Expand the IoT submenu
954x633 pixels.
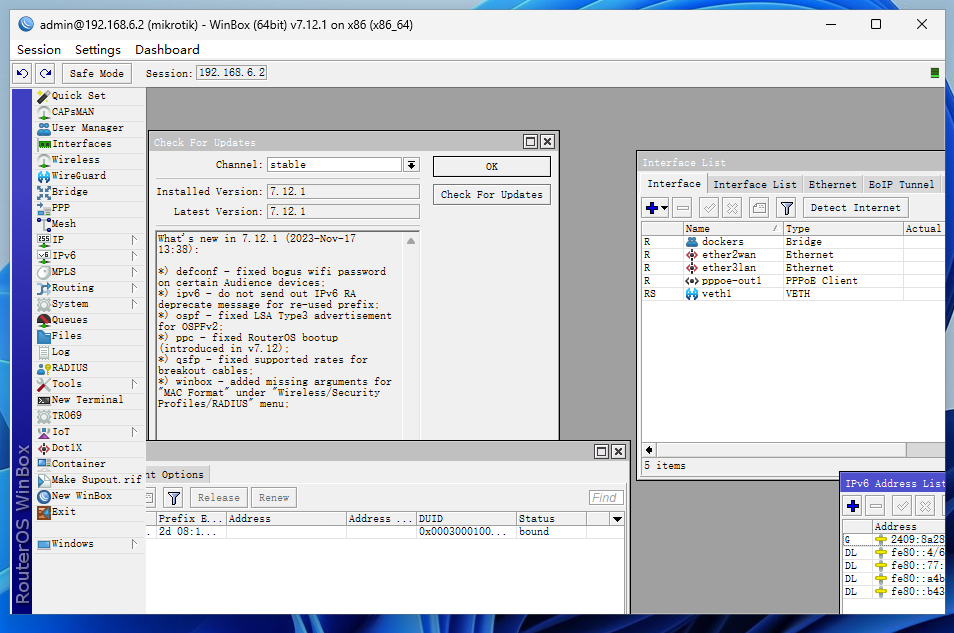pos(134,432)
